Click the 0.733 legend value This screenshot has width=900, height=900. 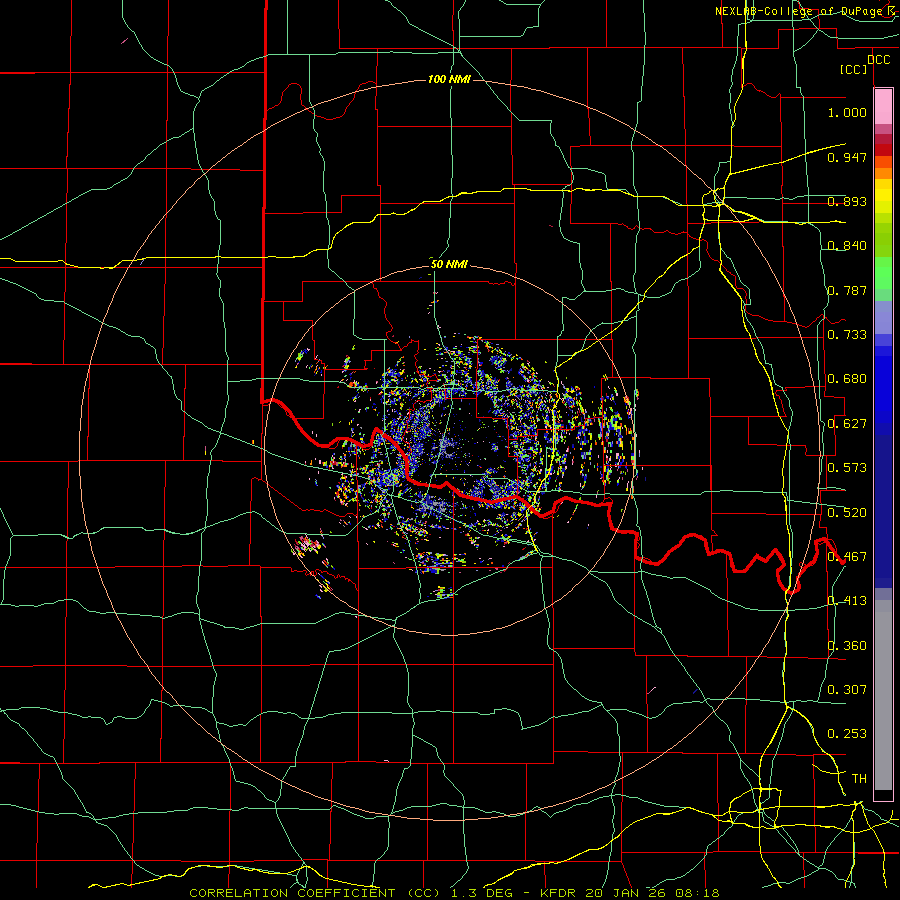point(847,335)
